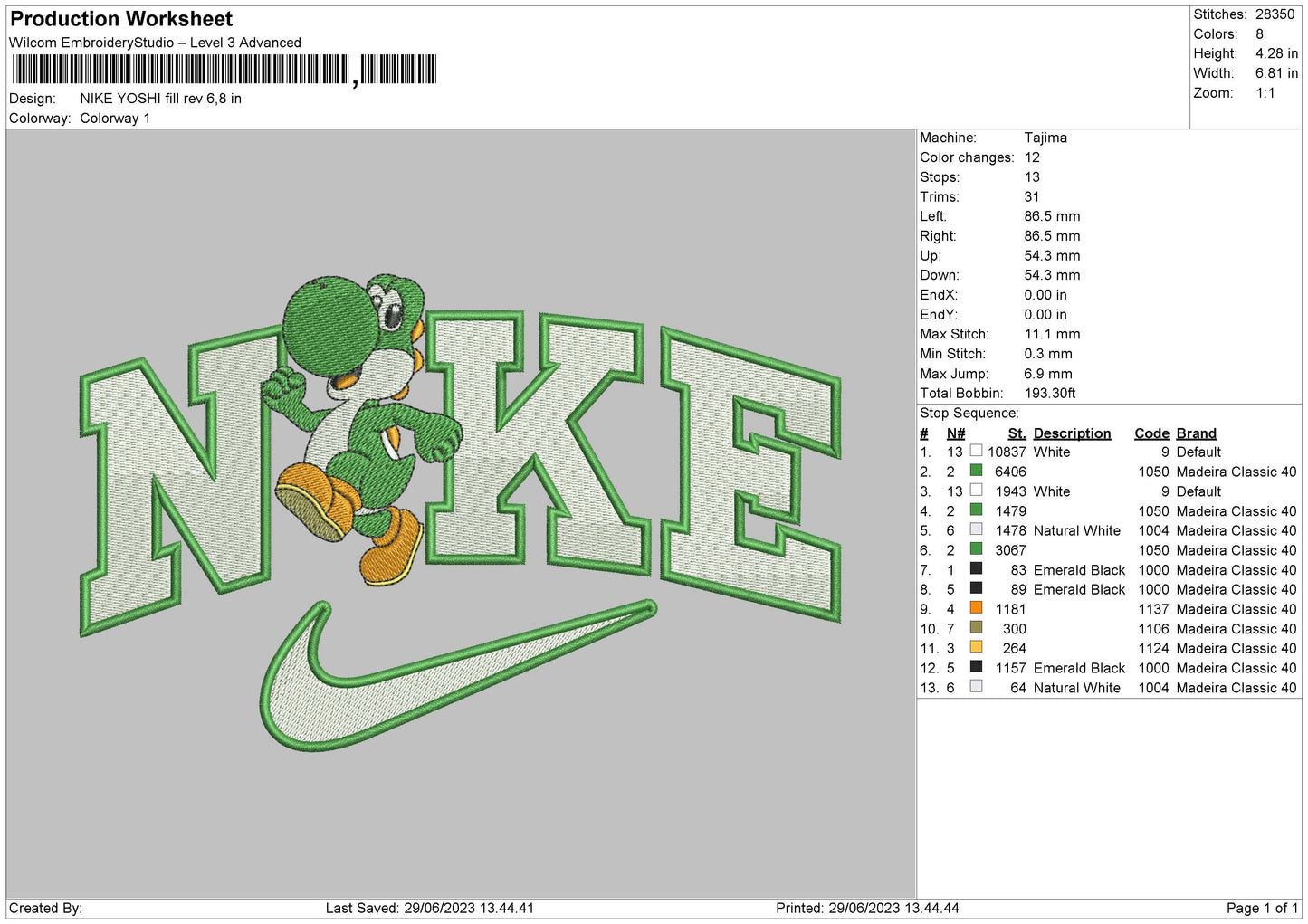
Task: Click the Natural White swatch in row 5
Action: [976, 529]
